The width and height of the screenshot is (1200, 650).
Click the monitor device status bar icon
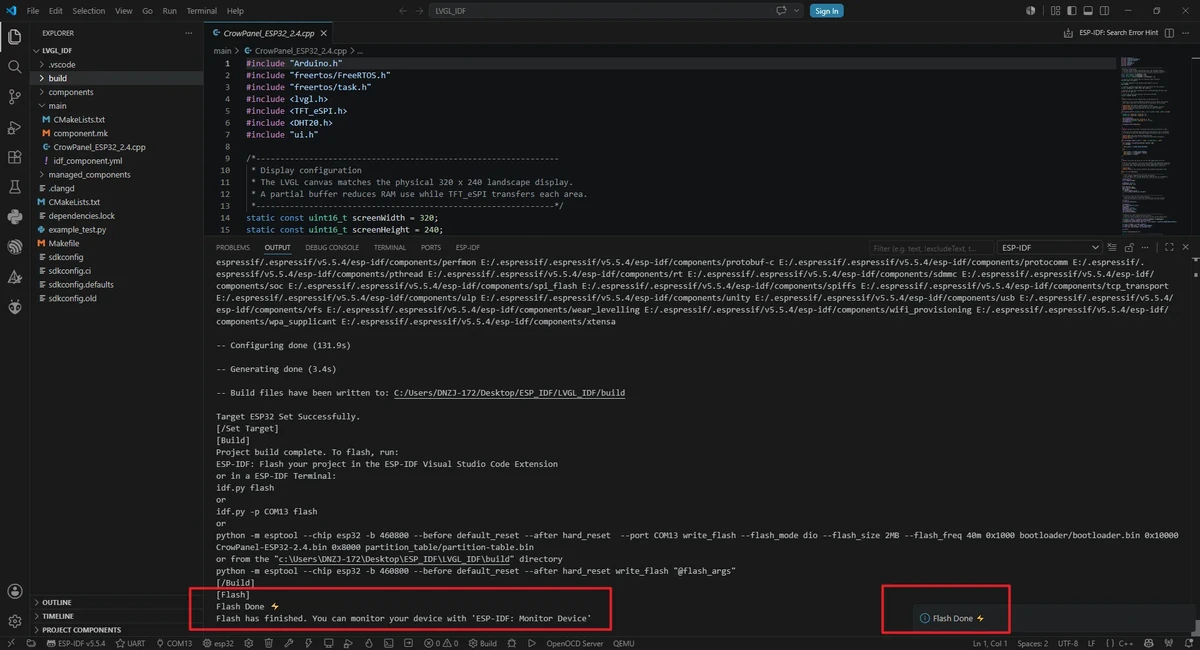tap(328, 643)
